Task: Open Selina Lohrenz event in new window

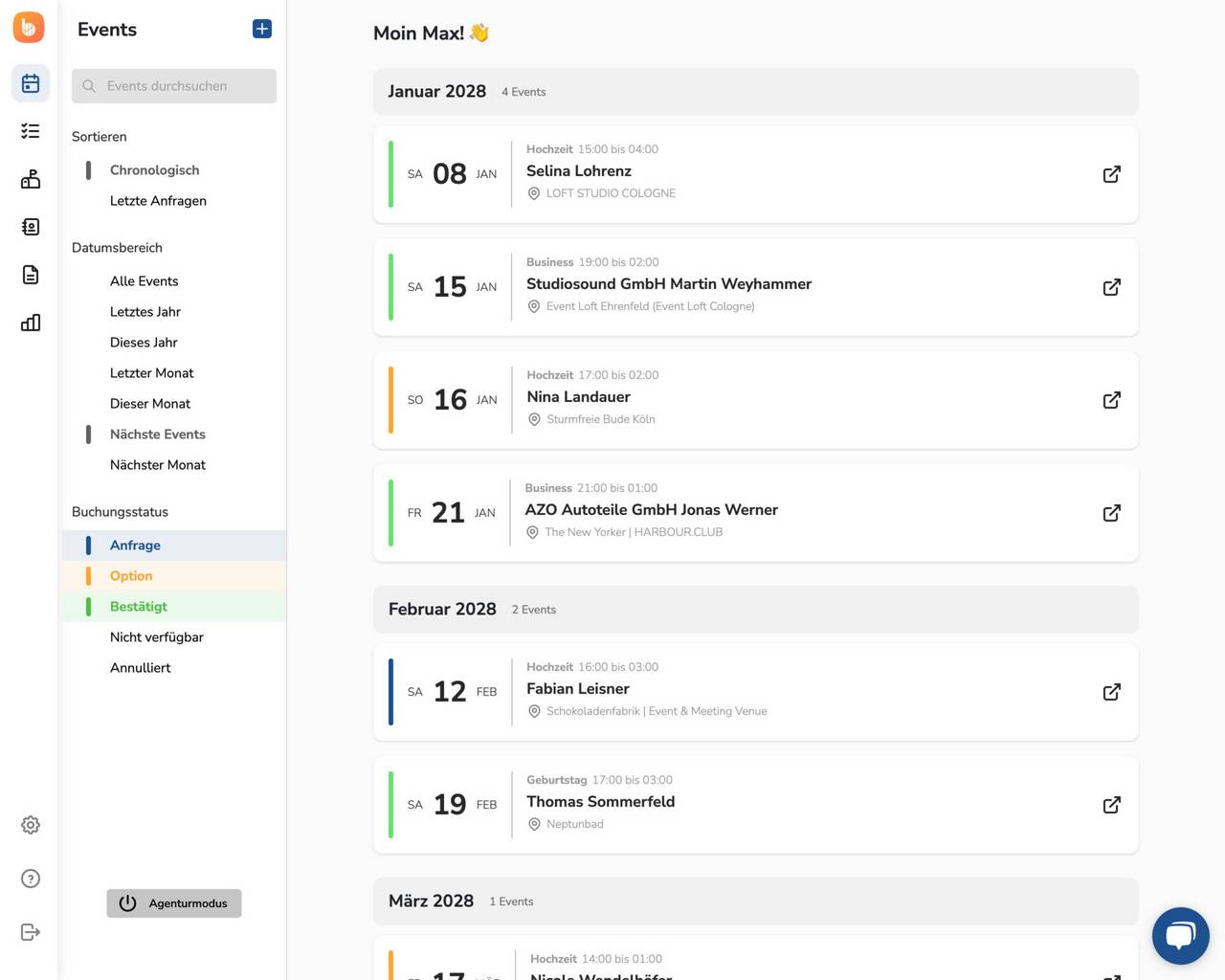Action: pyautogui.click(x=1111, y=174)
